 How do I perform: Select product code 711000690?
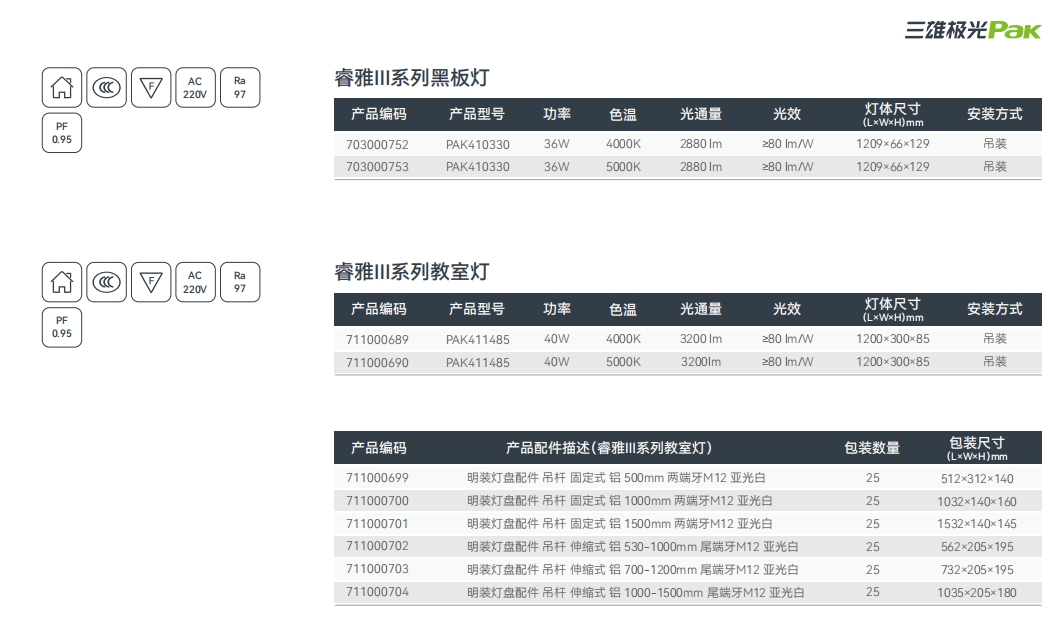[377, 362]
